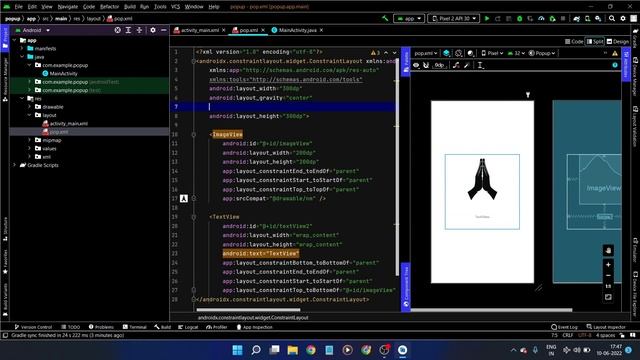Click the Windows Start button on taskbar

coord(237,350)
